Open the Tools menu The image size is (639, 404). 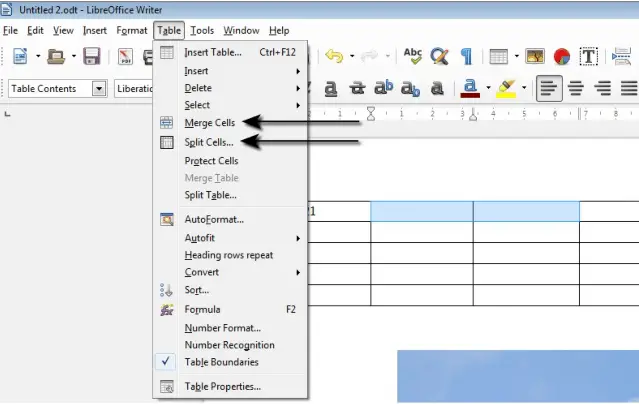coord(202,31)
